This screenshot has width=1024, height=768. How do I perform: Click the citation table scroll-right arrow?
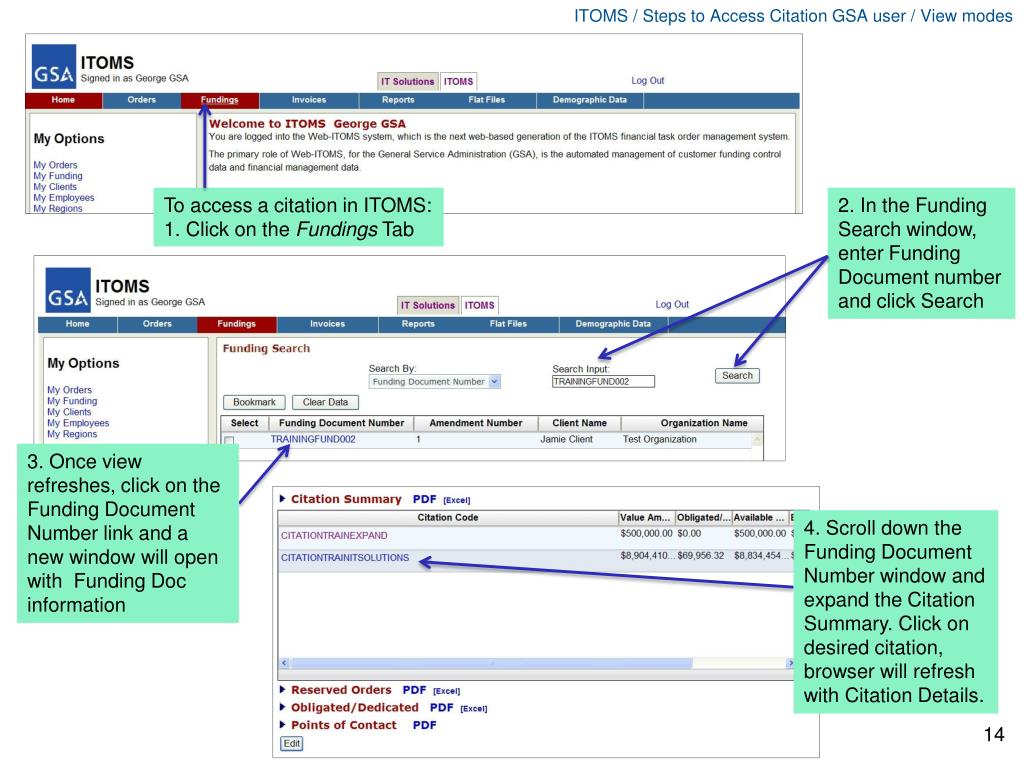(x=790, y=664)
